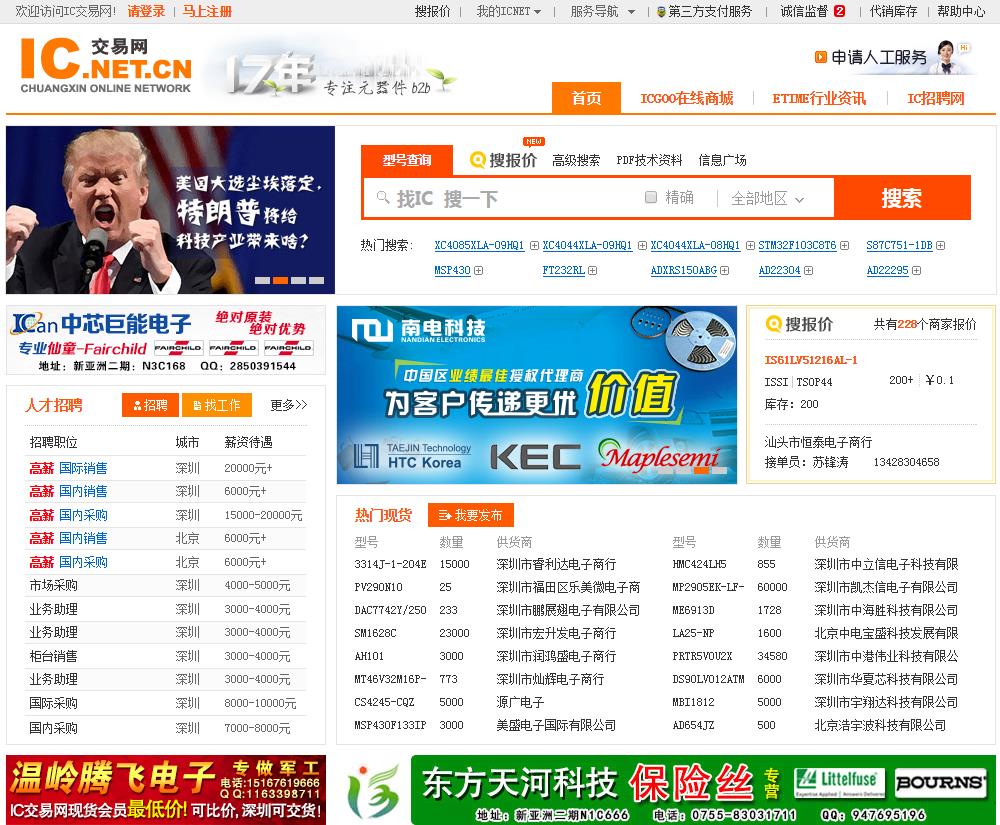Click the plus icon beside FT232RL
The height and width of the screenshot is (825, 1000).
point(592,270)
